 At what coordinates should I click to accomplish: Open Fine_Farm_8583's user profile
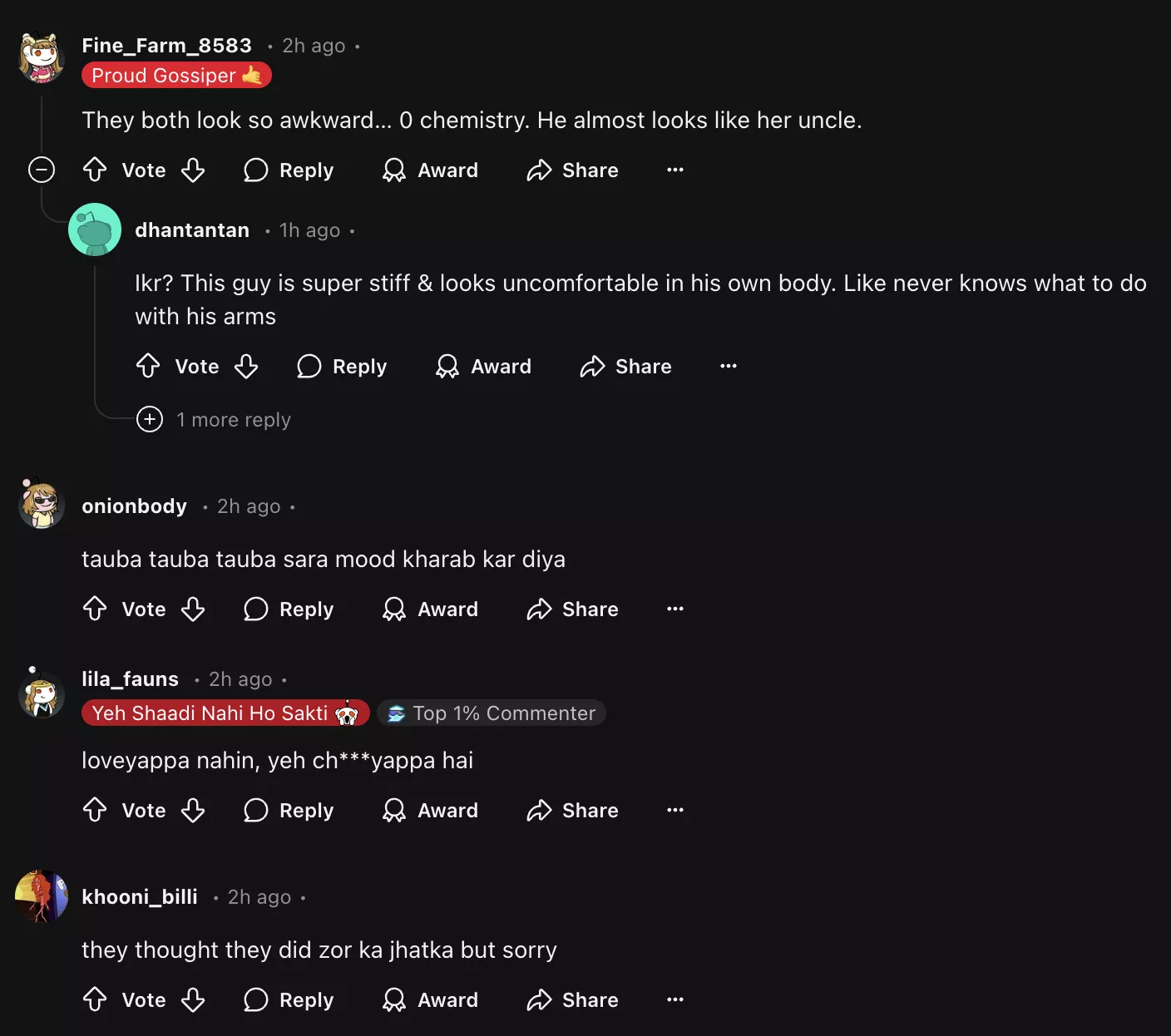(166, 46)
